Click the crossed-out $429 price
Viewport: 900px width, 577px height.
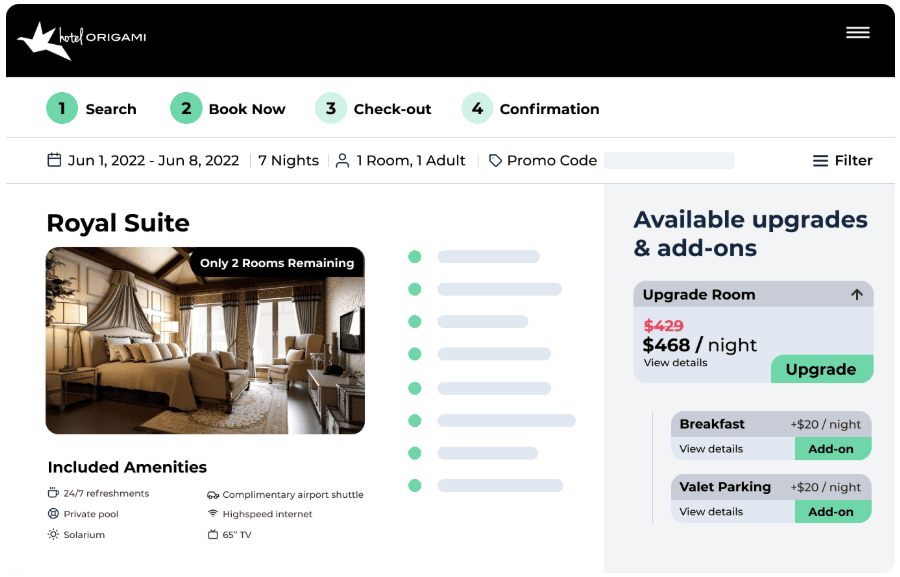(664, 326)
